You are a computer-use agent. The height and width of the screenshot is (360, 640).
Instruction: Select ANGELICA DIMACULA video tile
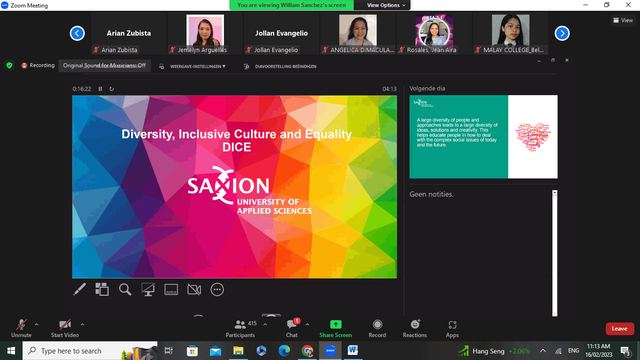(x=358, y=34)
